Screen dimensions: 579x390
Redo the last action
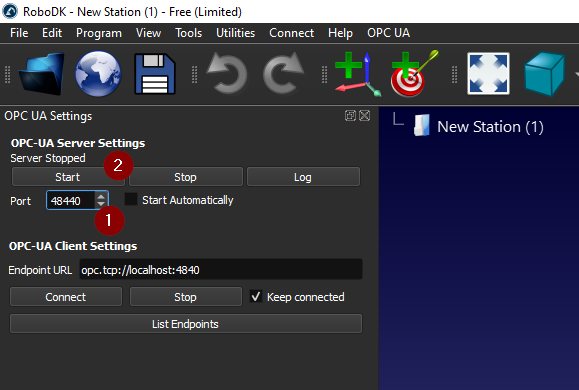[x=283, y=73]
